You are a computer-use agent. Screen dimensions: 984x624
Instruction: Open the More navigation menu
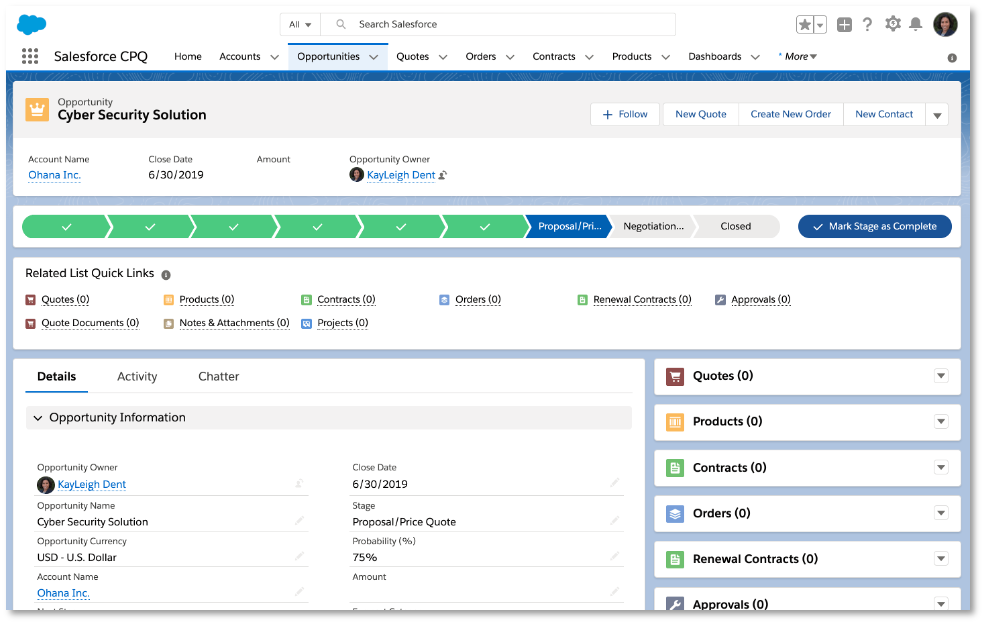tap(798, 56)
